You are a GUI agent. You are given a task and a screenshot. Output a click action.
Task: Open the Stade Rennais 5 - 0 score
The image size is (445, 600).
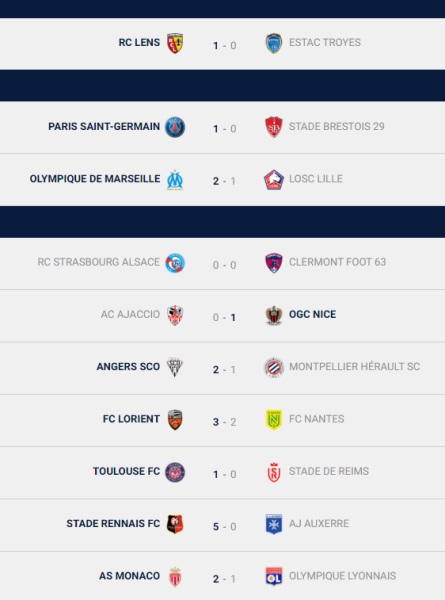coord(225,527)
